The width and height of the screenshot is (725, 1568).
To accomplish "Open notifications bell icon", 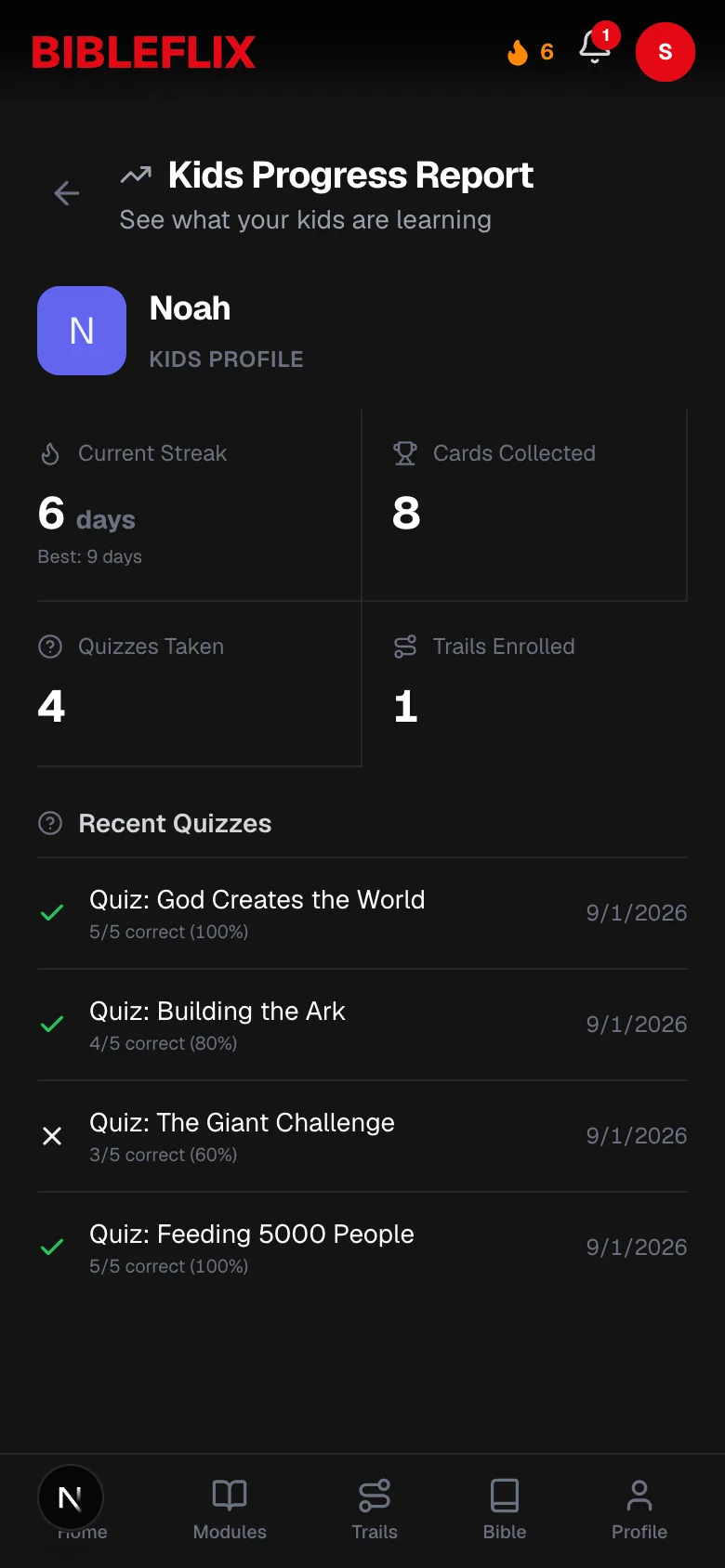I will pyautogui.click(x=595, y=46).
